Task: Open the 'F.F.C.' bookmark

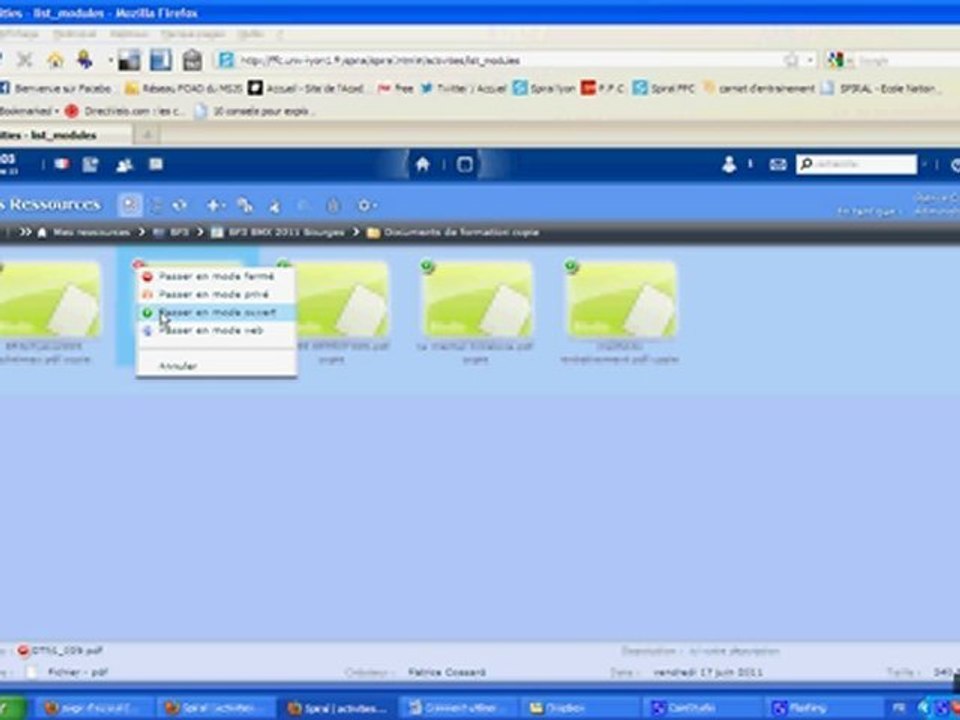Action: (602, 89)
